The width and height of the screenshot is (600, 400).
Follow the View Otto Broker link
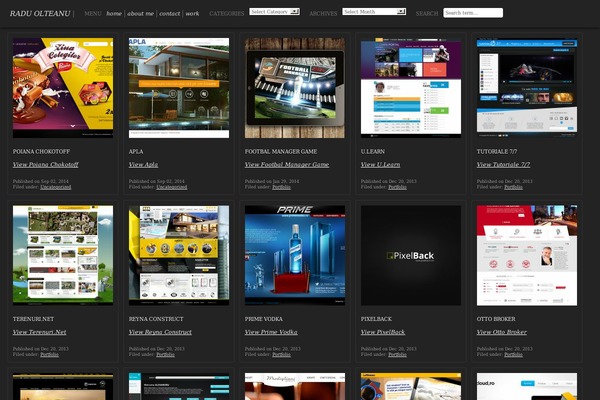[502, 332]
